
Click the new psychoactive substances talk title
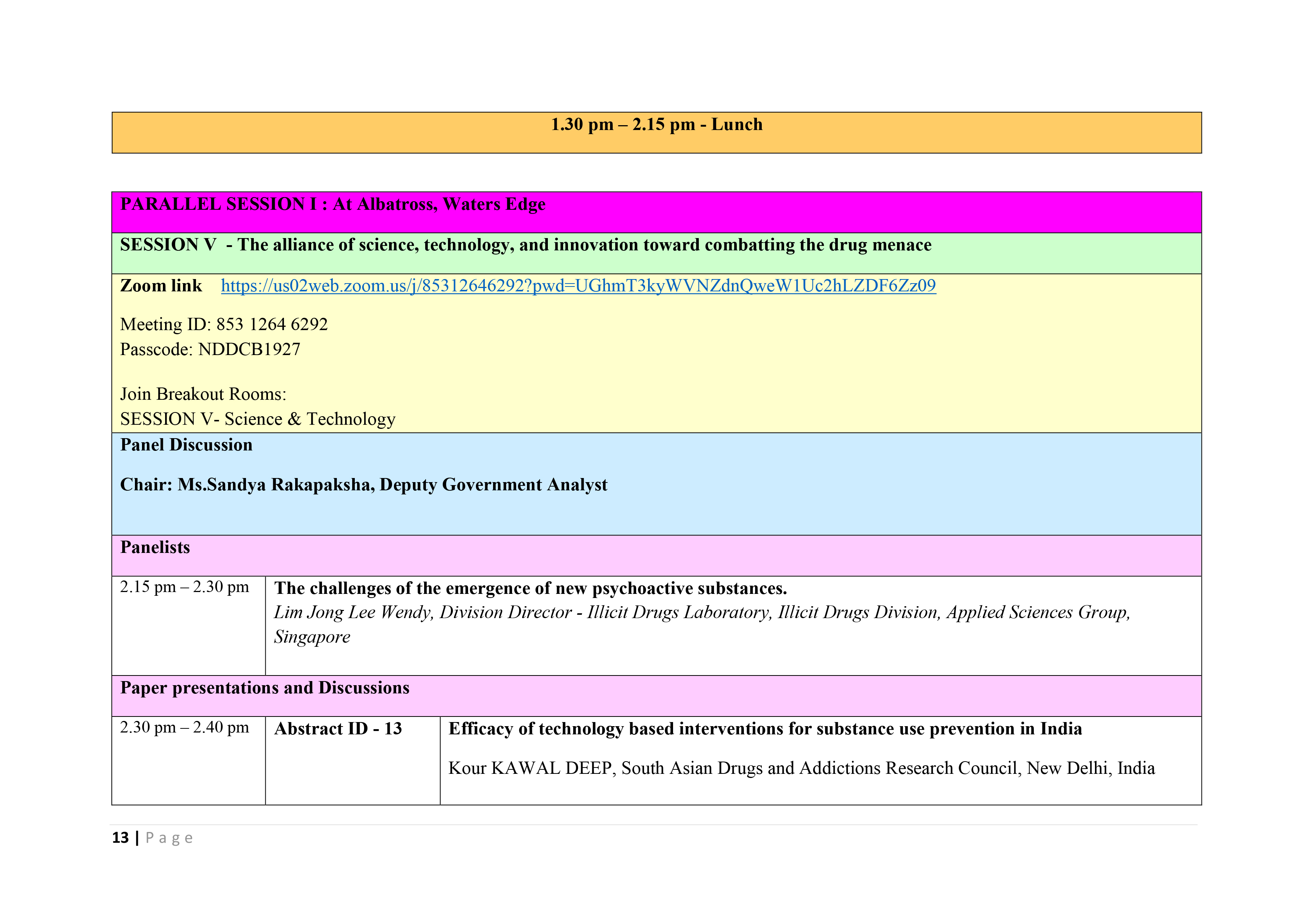pyautogui.click(x=530, y=588)
